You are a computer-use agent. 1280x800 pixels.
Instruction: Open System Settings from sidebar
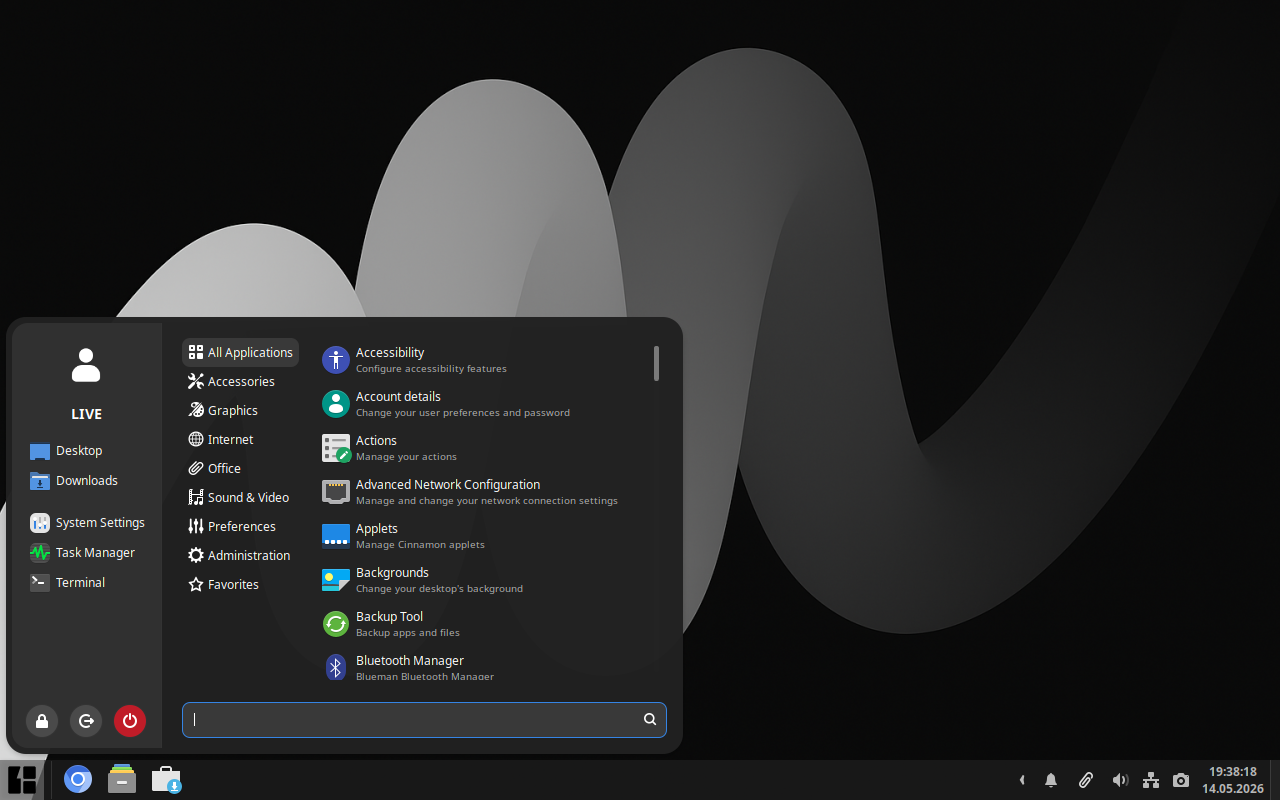coord(87,523)
